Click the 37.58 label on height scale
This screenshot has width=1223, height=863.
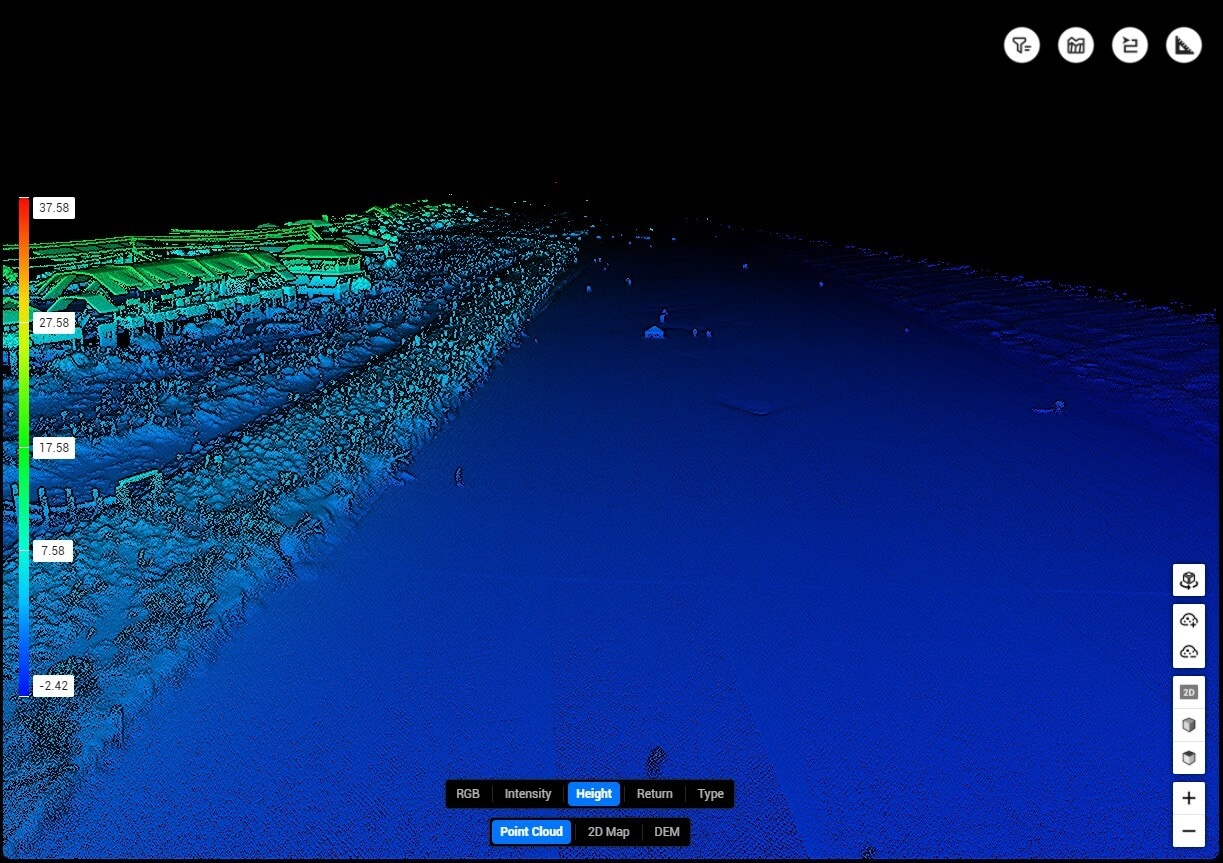point(54,208)
